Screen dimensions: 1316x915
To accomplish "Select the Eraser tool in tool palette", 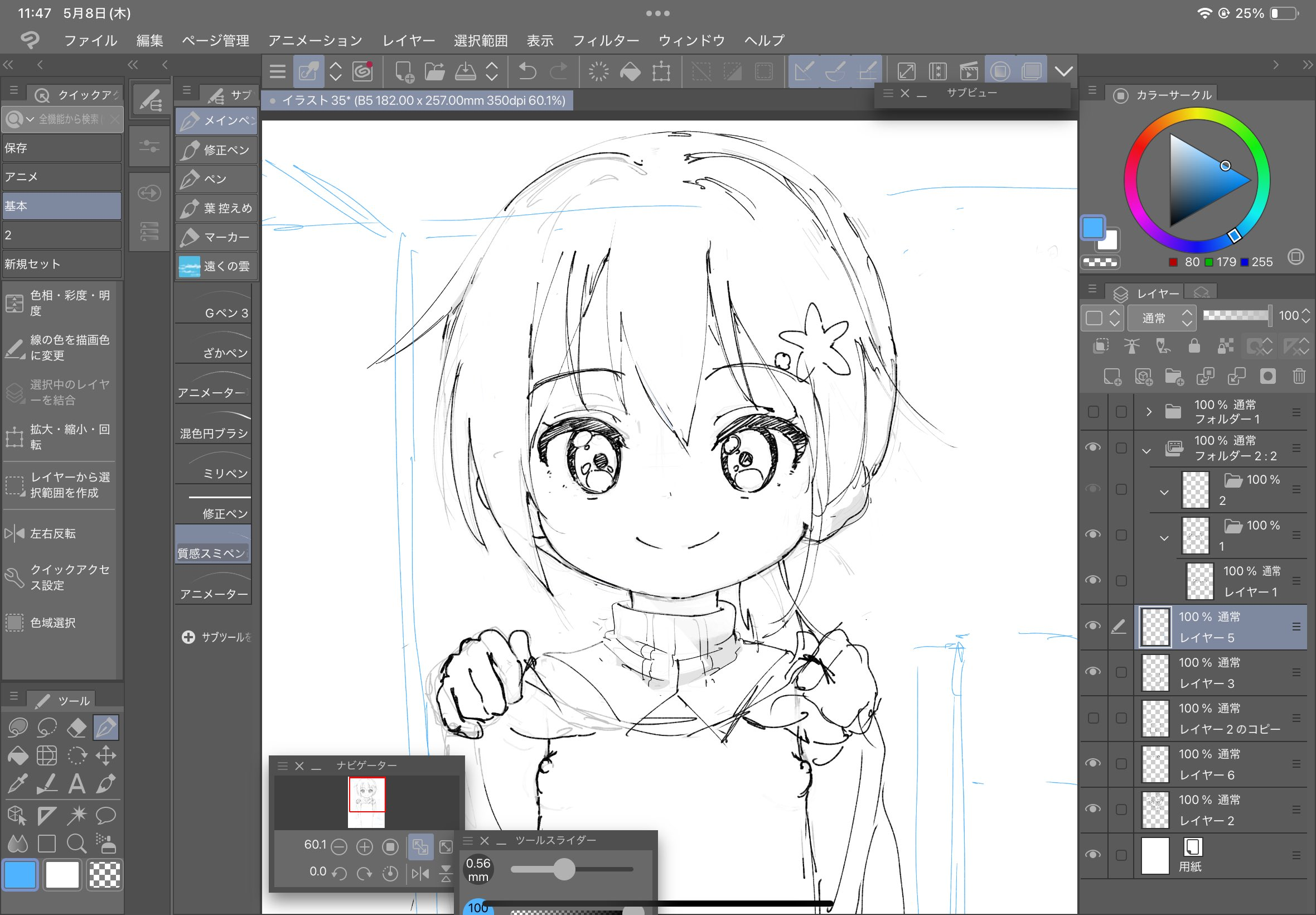I will (76, 728).
